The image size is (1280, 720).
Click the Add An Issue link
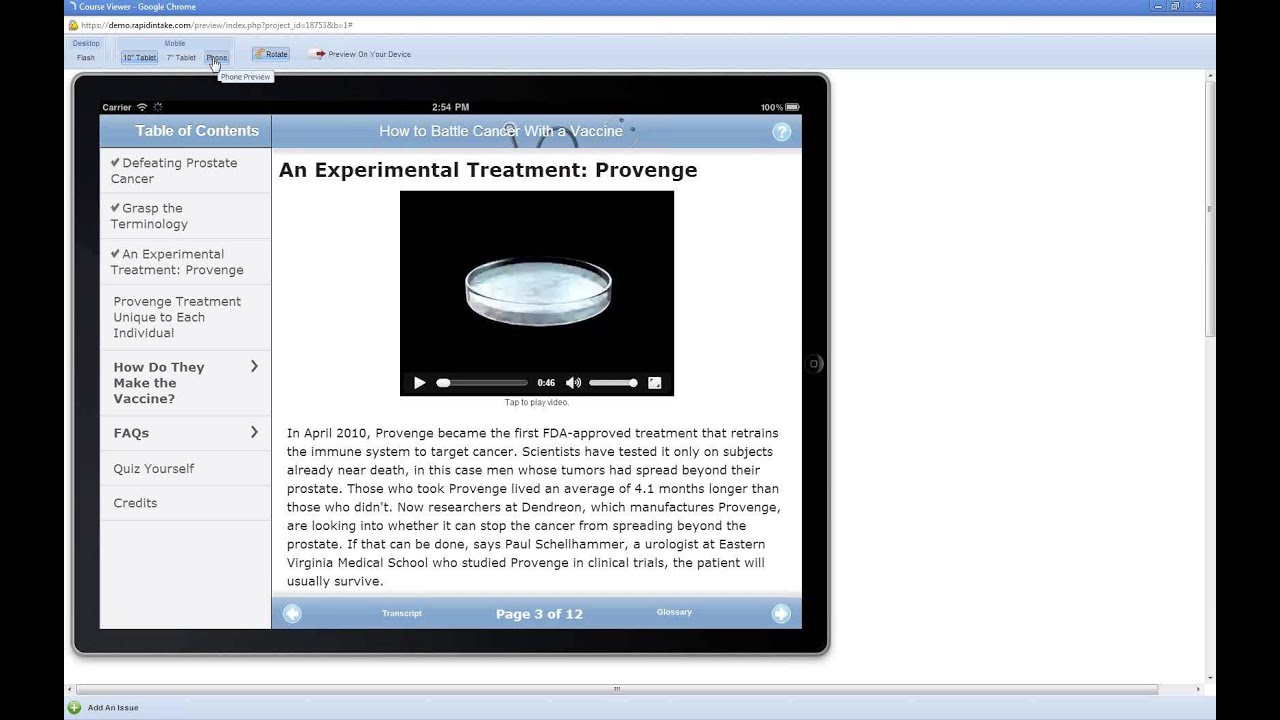pos(113,708)
